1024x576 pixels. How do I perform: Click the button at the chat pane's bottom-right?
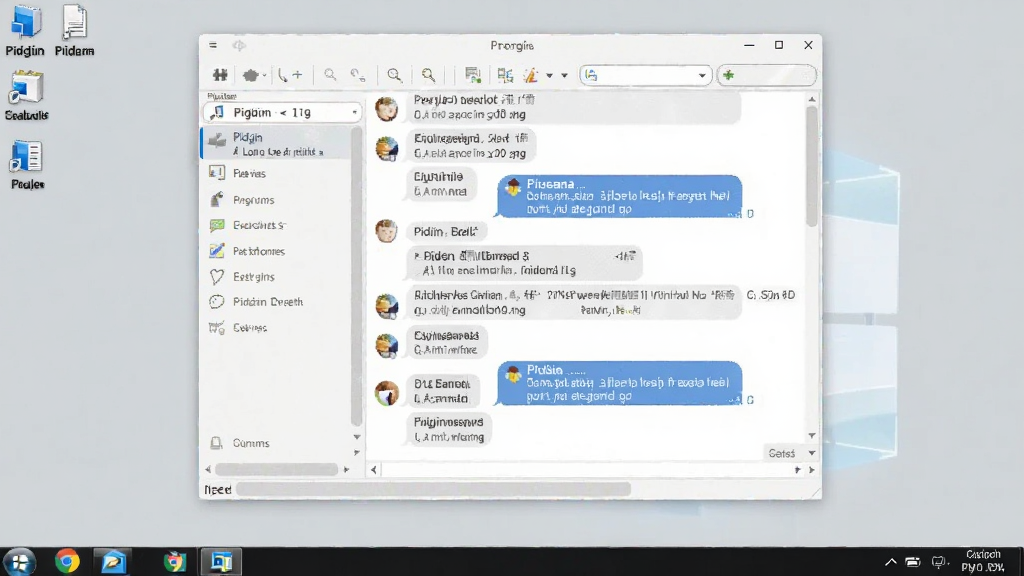pos(782,453)
